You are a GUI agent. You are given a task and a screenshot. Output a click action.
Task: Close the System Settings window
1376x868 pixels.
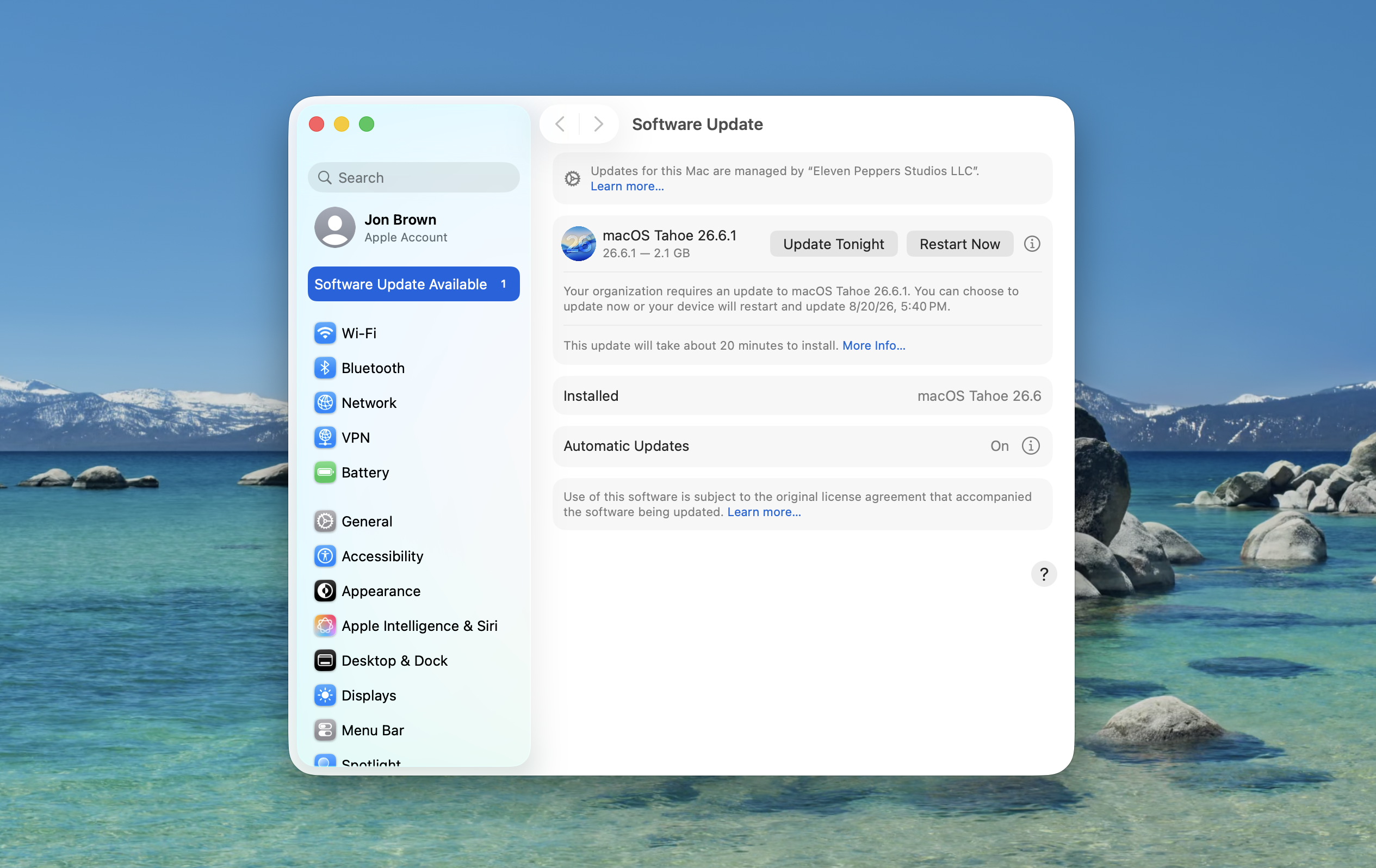click(x=317, y=124)
